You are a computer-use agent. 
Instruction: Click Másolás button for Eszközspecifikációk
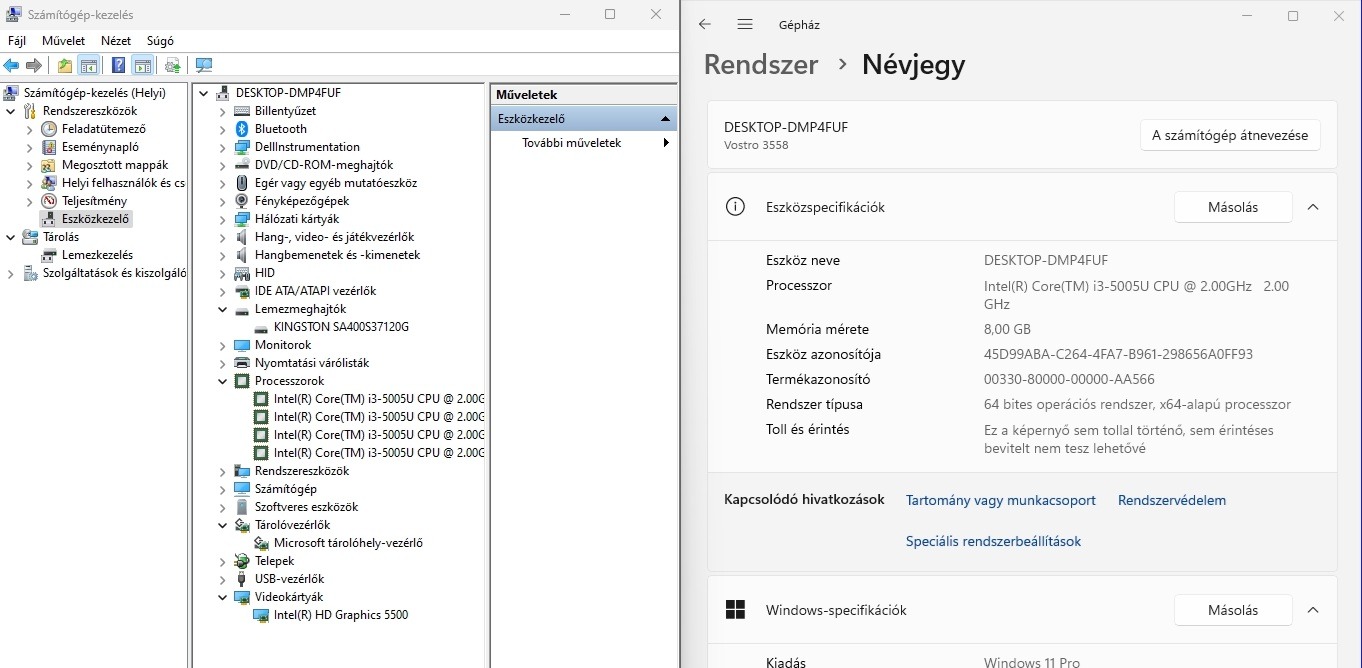1233,207
